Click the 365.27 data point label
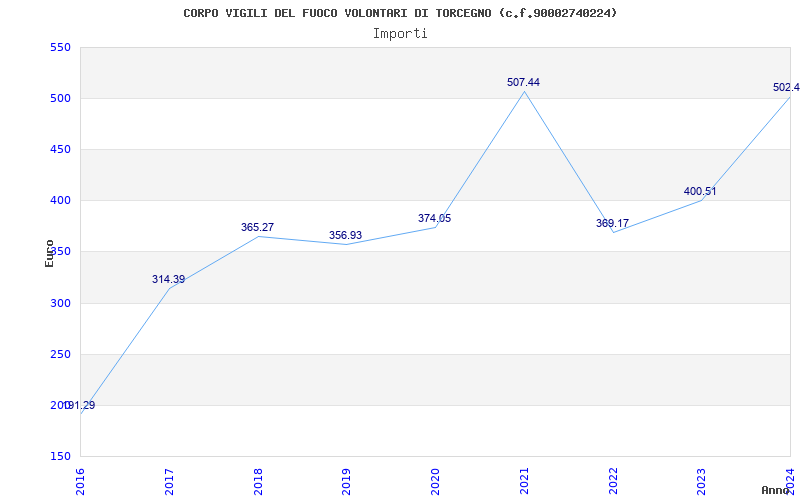 (257, 227)
